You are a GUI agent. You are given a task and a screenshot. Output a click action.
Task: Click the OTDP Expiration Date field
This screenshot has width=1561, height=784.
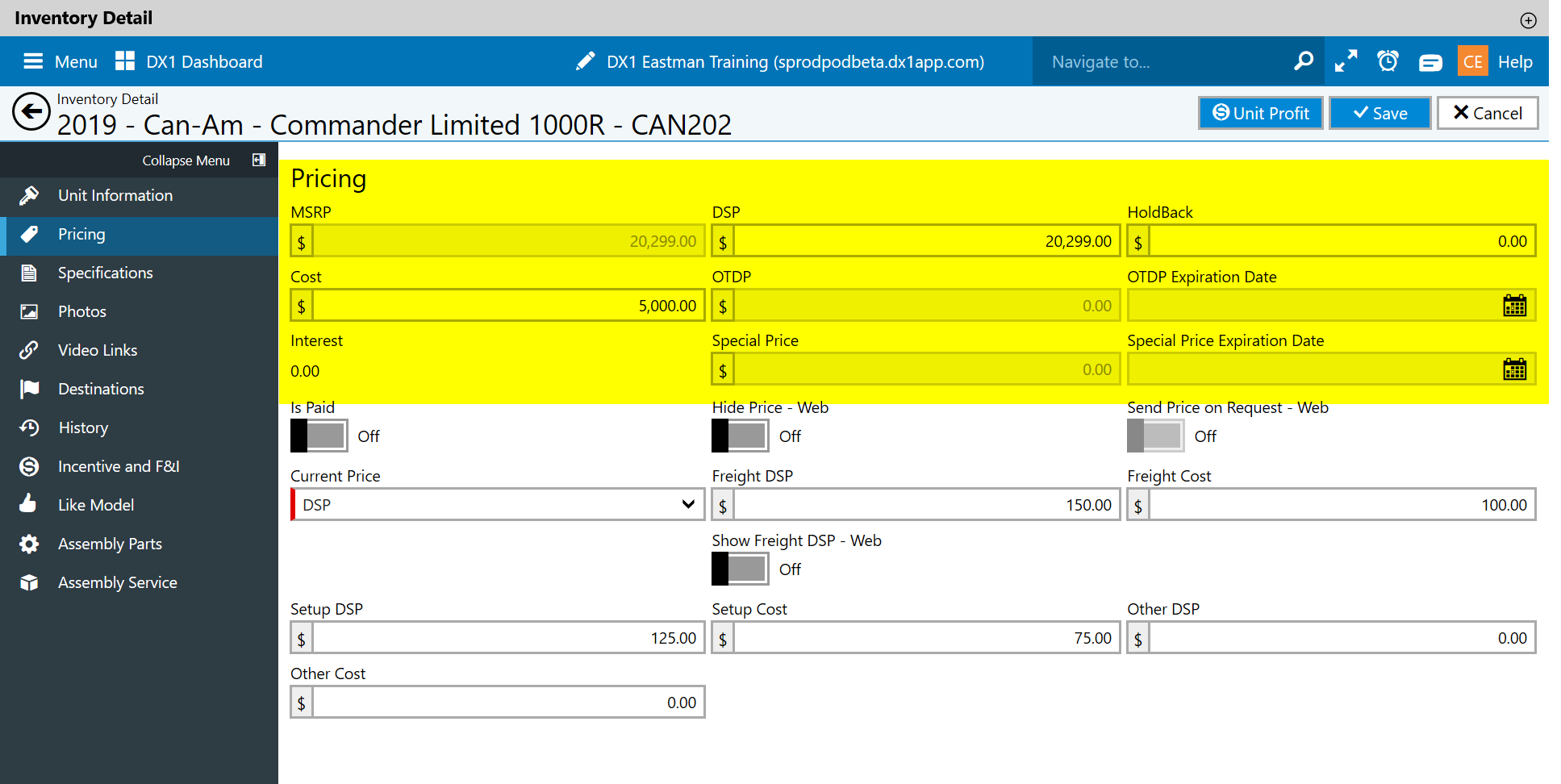coord(1331,306)
